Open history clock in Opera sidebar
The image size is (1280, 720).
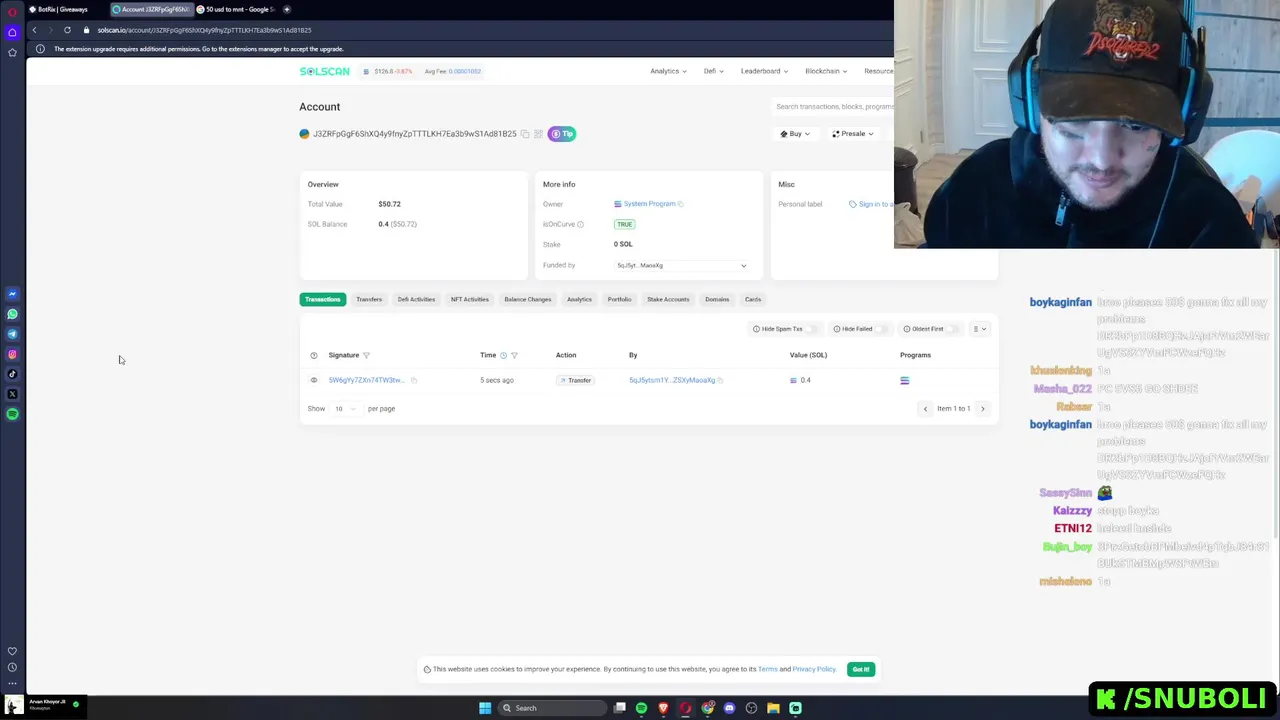coord(12,667)
